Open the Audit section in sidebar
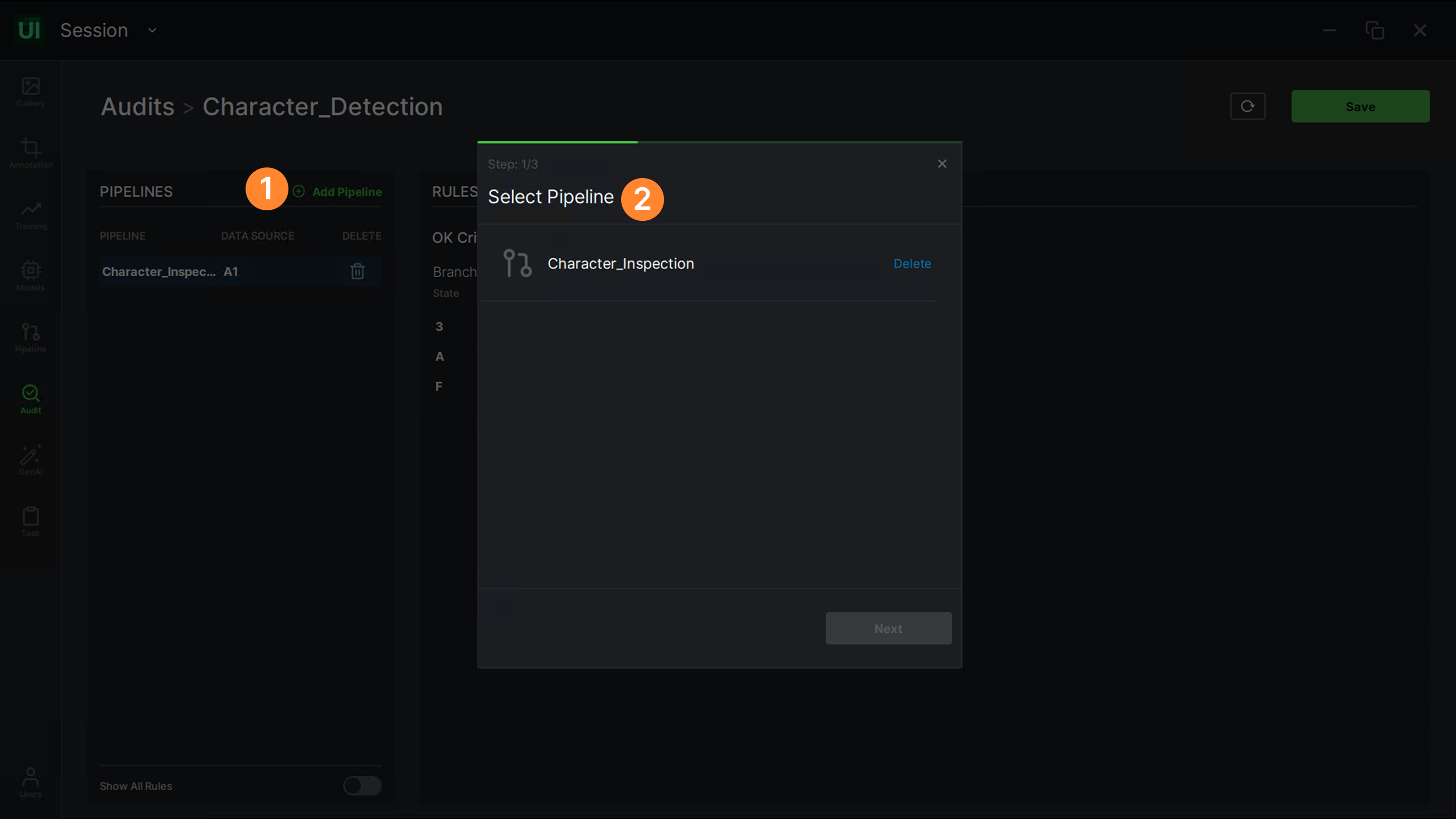Viewport: 1456px width, 819px height. point(30,399)
